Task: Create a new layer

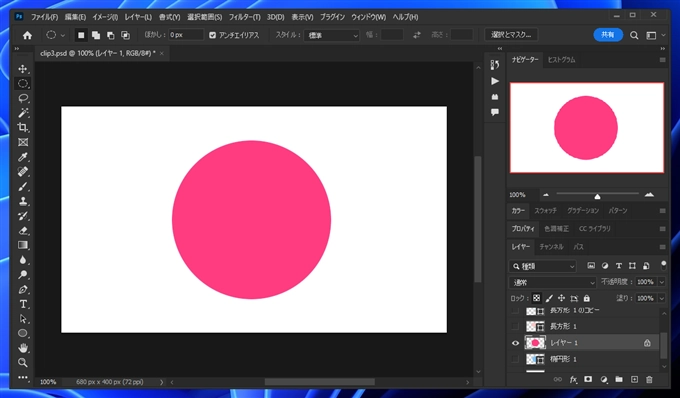Action: (634, 379)
